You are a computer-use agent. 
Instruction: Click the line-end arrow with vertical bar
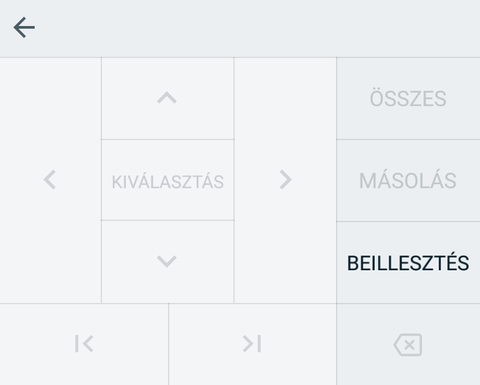pos(252,344)
